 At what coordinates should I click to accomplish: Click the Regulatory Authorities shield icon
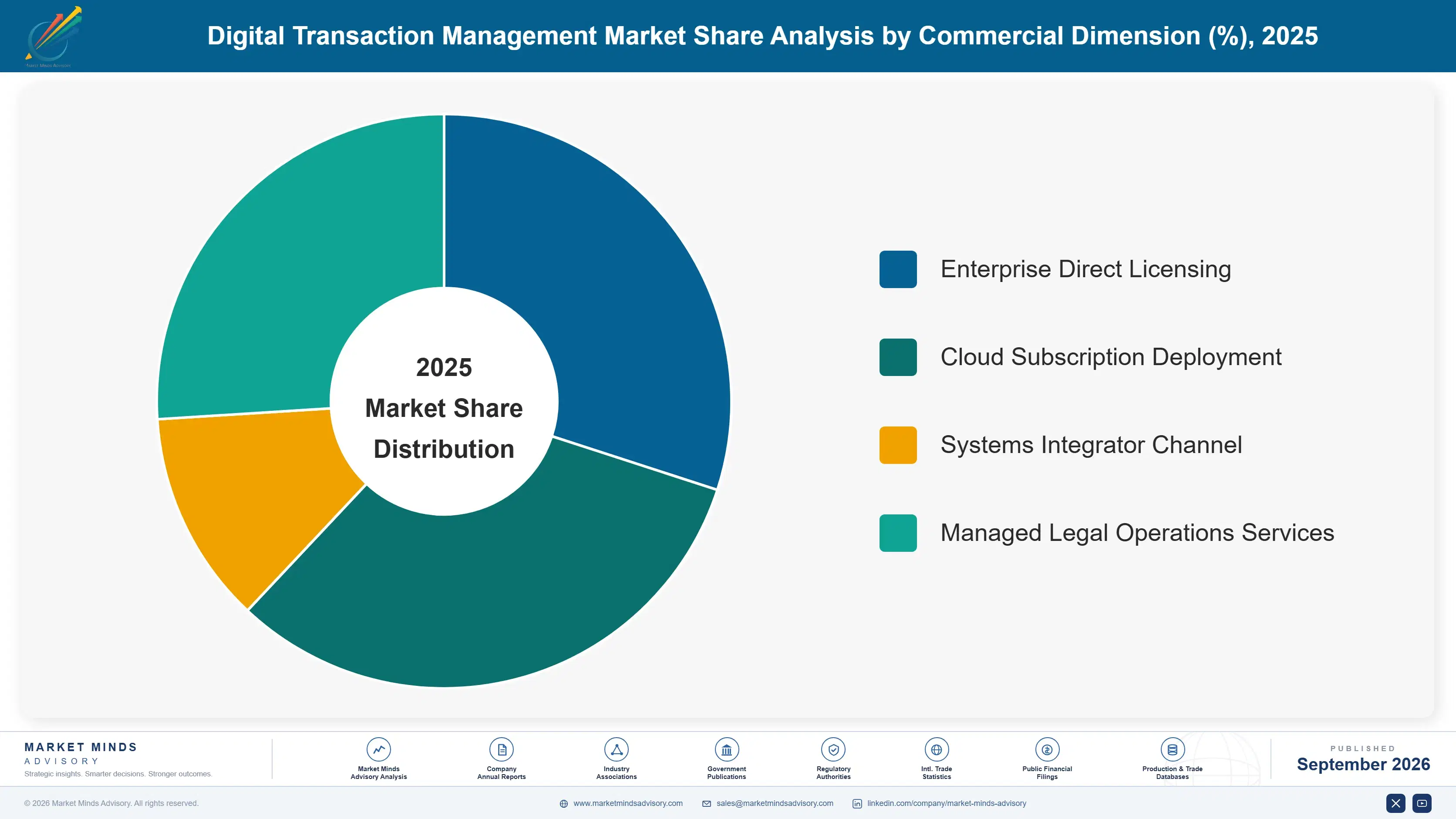[833, 749]
